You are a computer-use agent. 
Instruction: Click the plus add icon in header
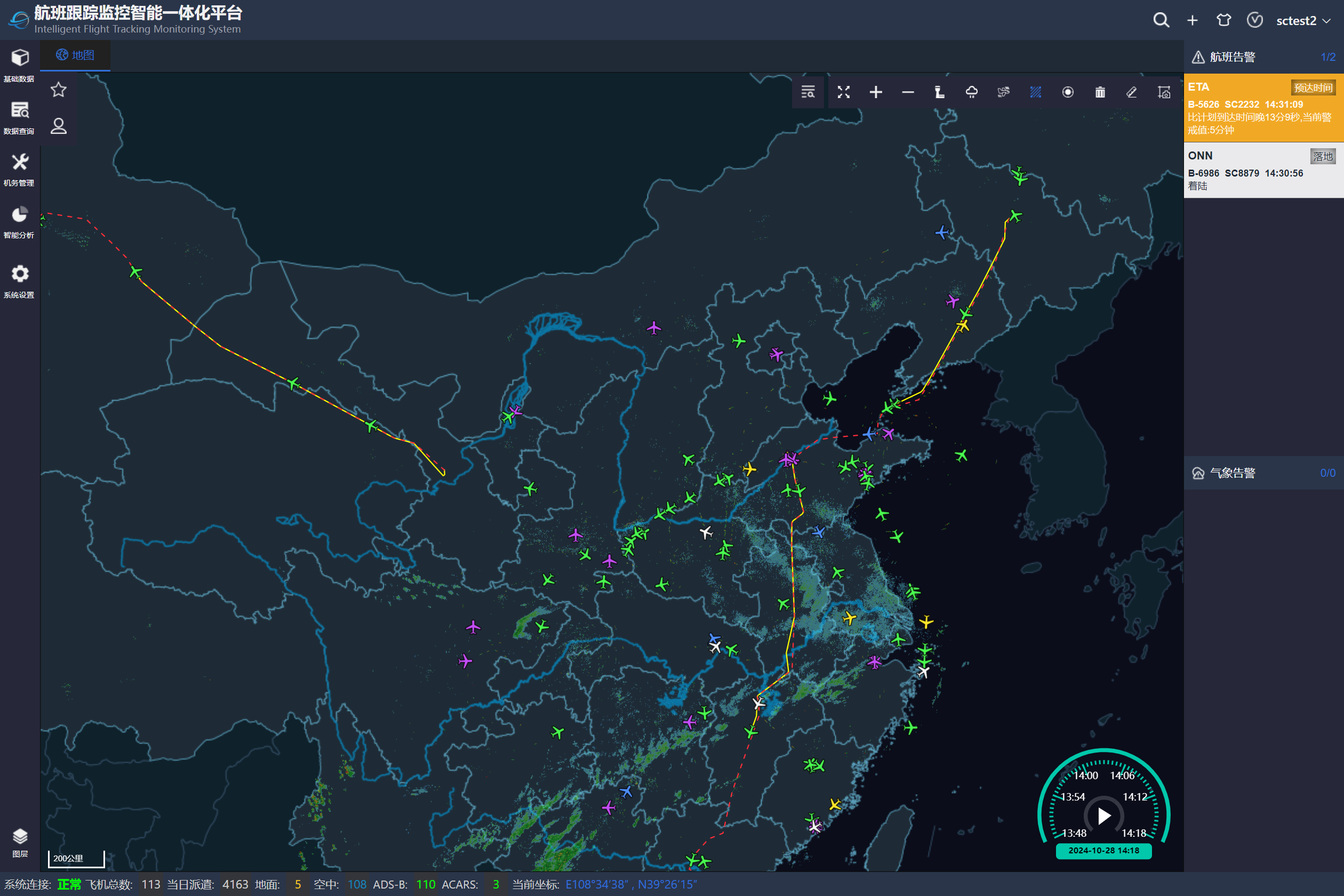[x=1192, y=21]
